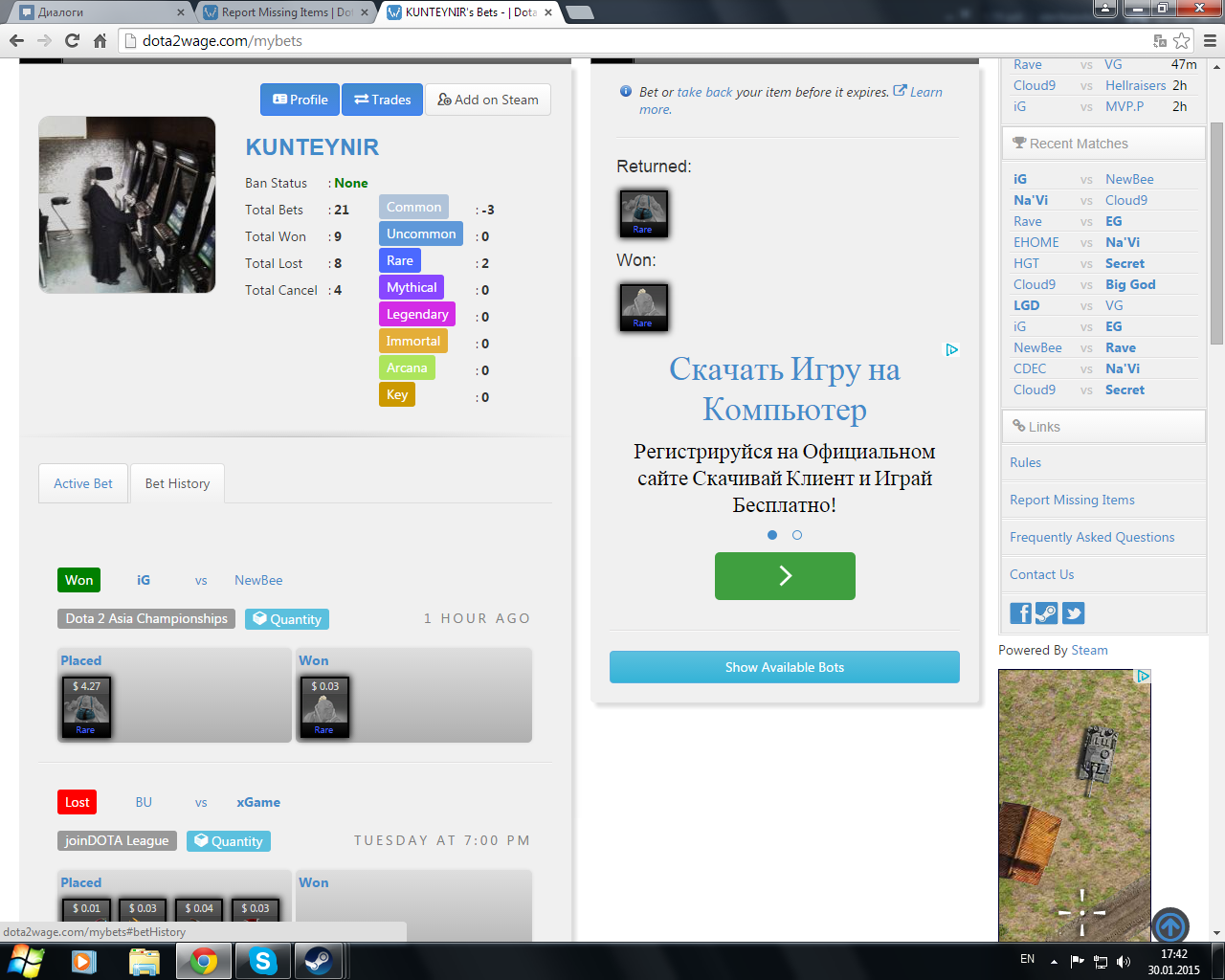Open the Chrome menu hamburger icon

coord(1210,40)
